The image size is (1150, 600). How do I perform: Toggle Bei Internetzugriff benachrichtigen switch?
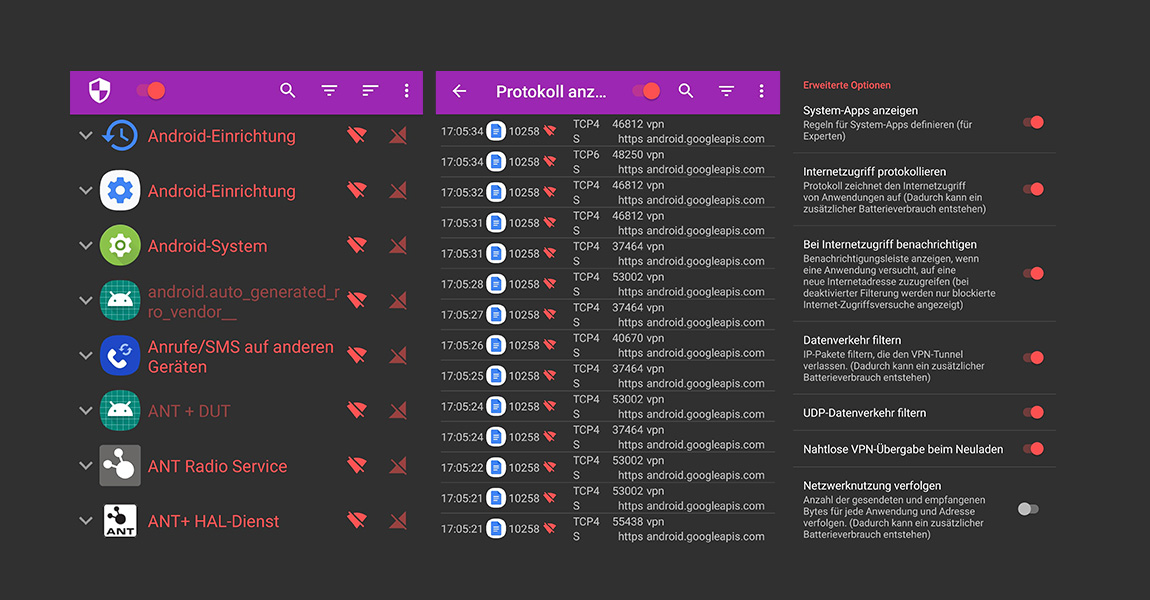pyautogui.click(x=1033, y=274)
